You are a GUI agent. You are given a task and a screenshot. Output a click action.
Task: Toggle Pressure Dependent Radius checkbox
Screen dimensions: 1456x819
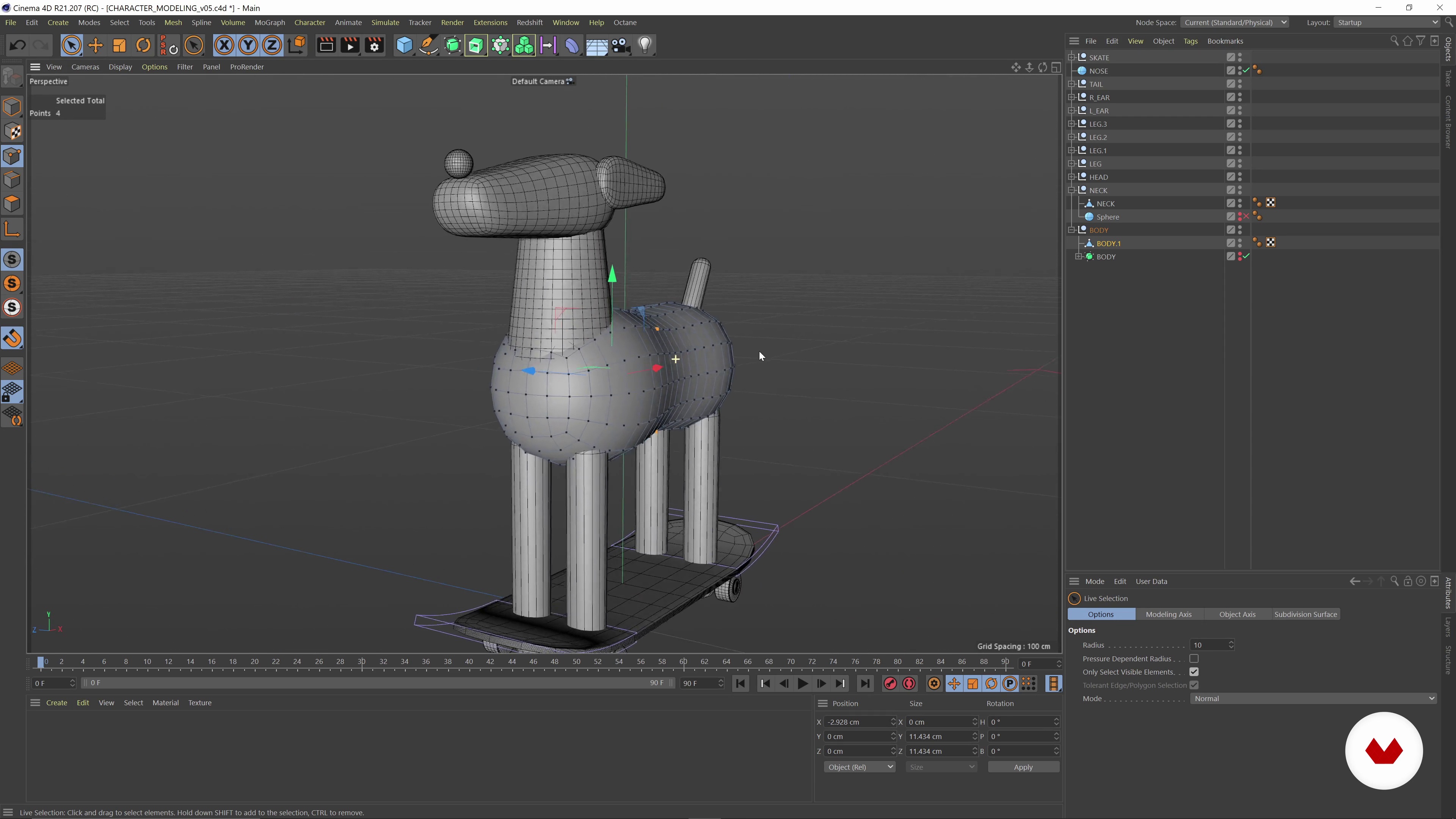click(x=1194, y=659)
